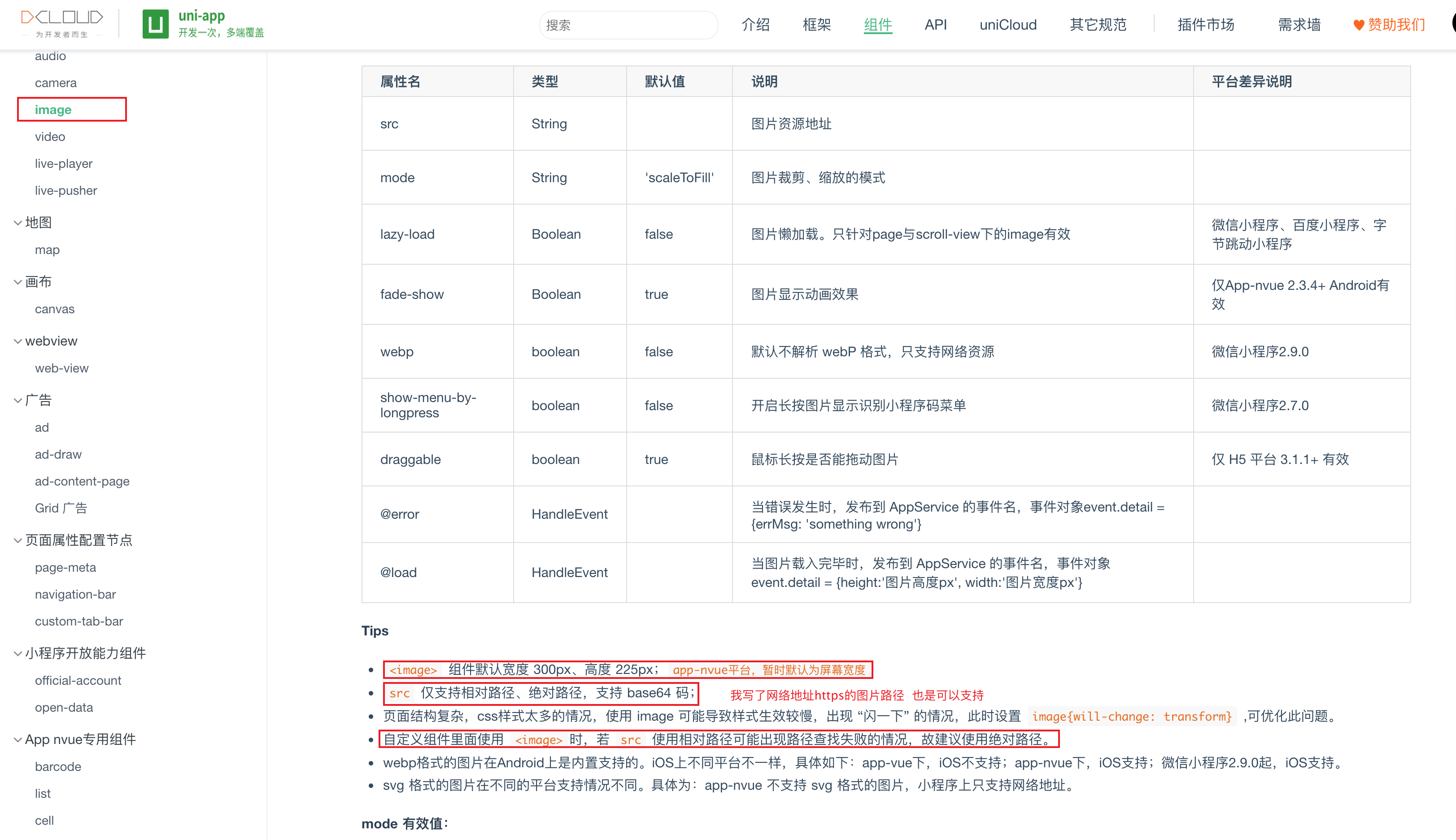Image resolution: width=1456 pixels, height=840 pixels.
Task: Open the ad-draw sidebar item
Action: (58, 455)
